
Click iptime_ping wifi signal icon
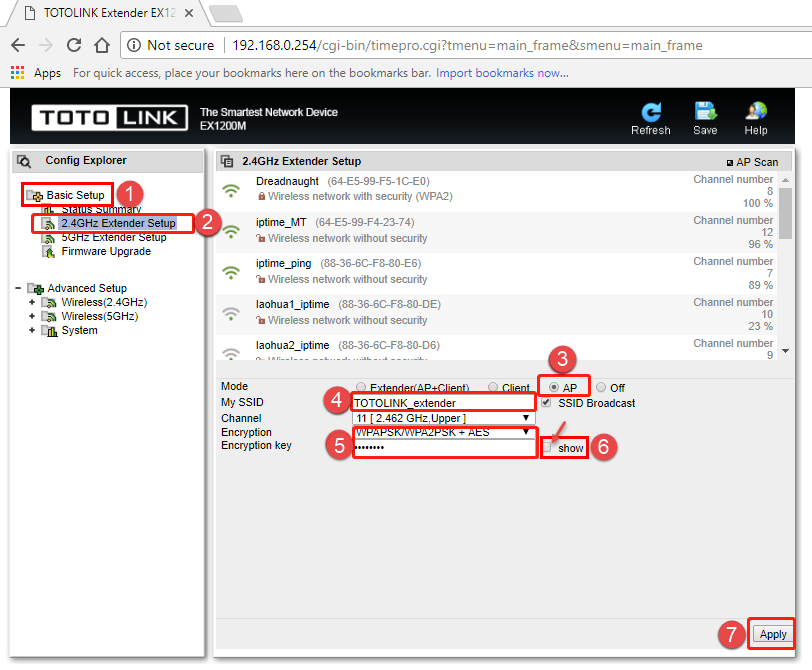pos(231,272)
